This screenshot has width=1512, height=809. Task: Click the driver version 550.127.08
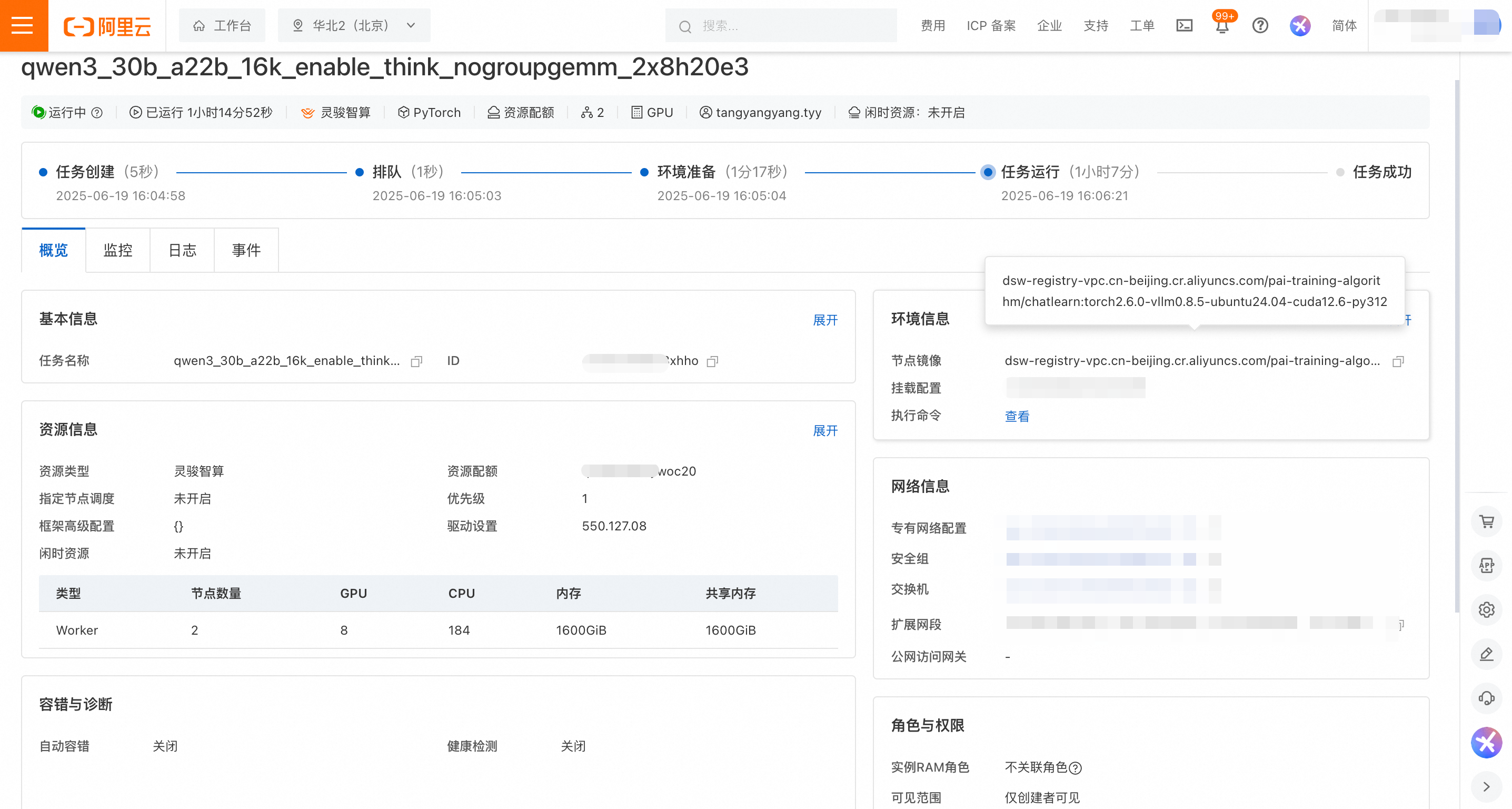[x=614, y=526]
